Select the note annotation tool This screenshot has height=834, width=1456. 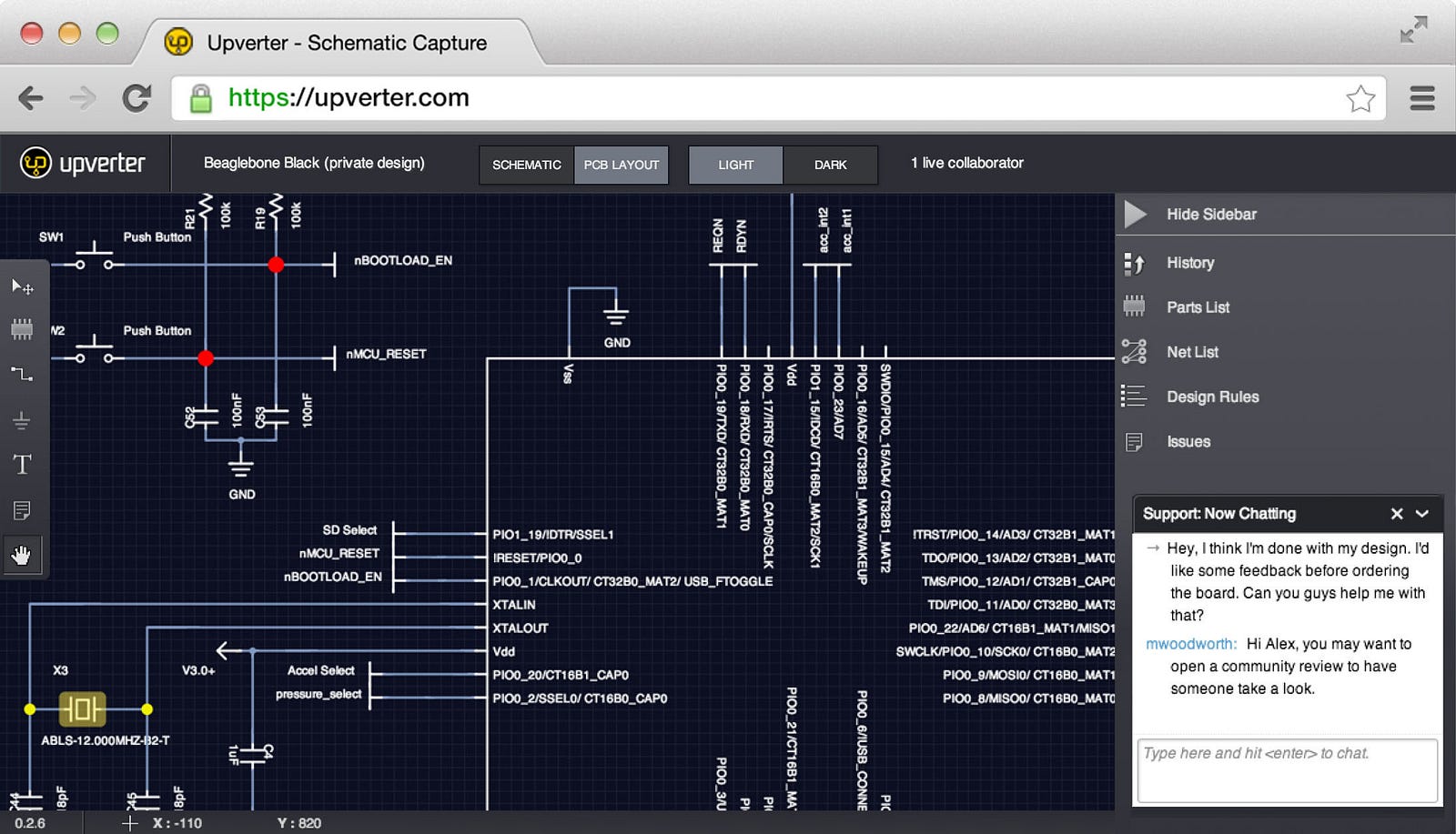click(x=22, y=510)
